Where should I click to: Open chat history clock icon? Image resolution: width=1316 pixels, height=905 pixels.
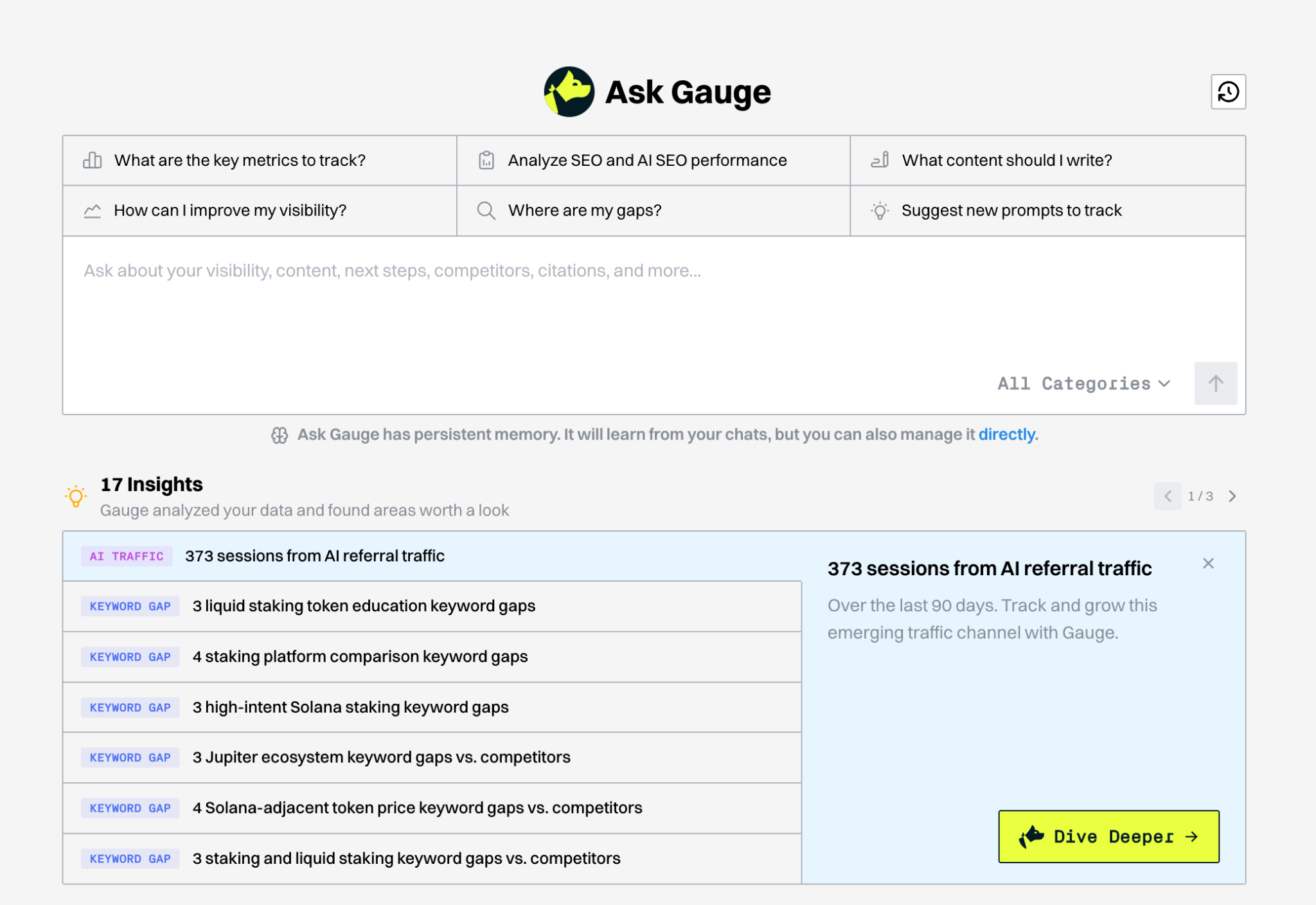point(1228,92)
